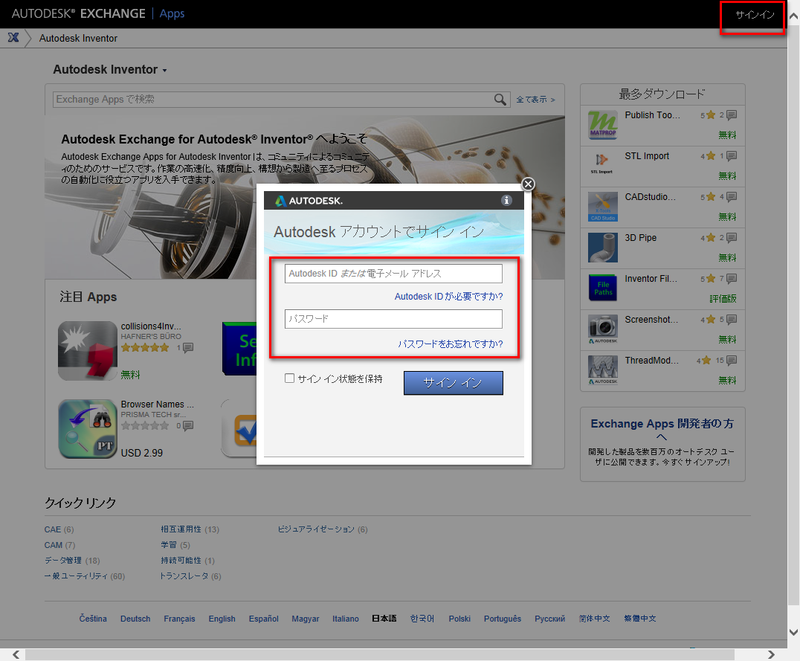Switch language to Español
The height and width of the screenshot is (661, 800).
(263, 618)
